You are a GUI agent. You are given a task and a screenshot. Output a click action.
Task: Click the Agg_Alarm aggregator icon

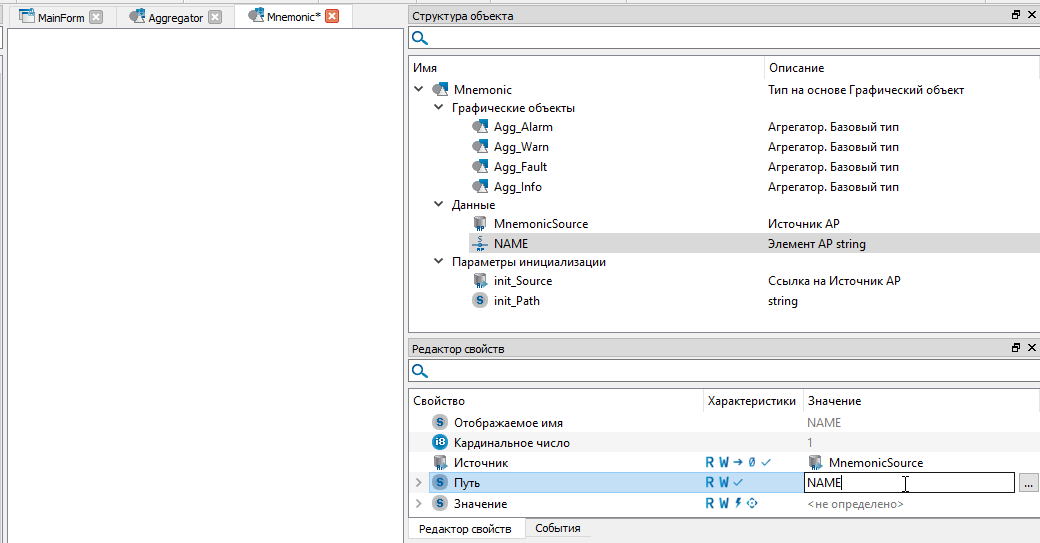pyautogui.click(x=480, y=127)
